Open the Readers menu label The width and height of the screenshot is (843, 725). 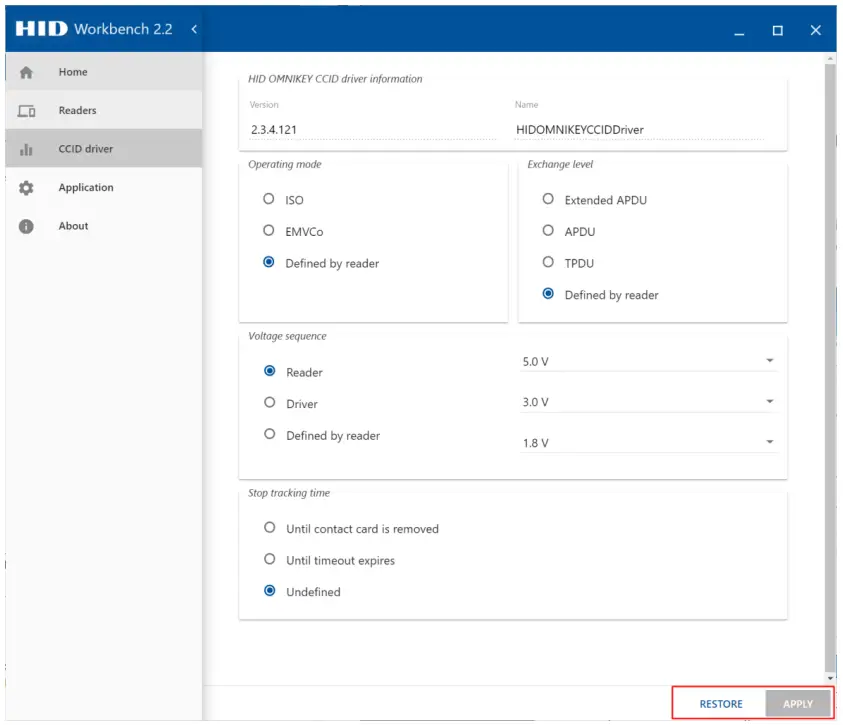[x=77, y=111]
